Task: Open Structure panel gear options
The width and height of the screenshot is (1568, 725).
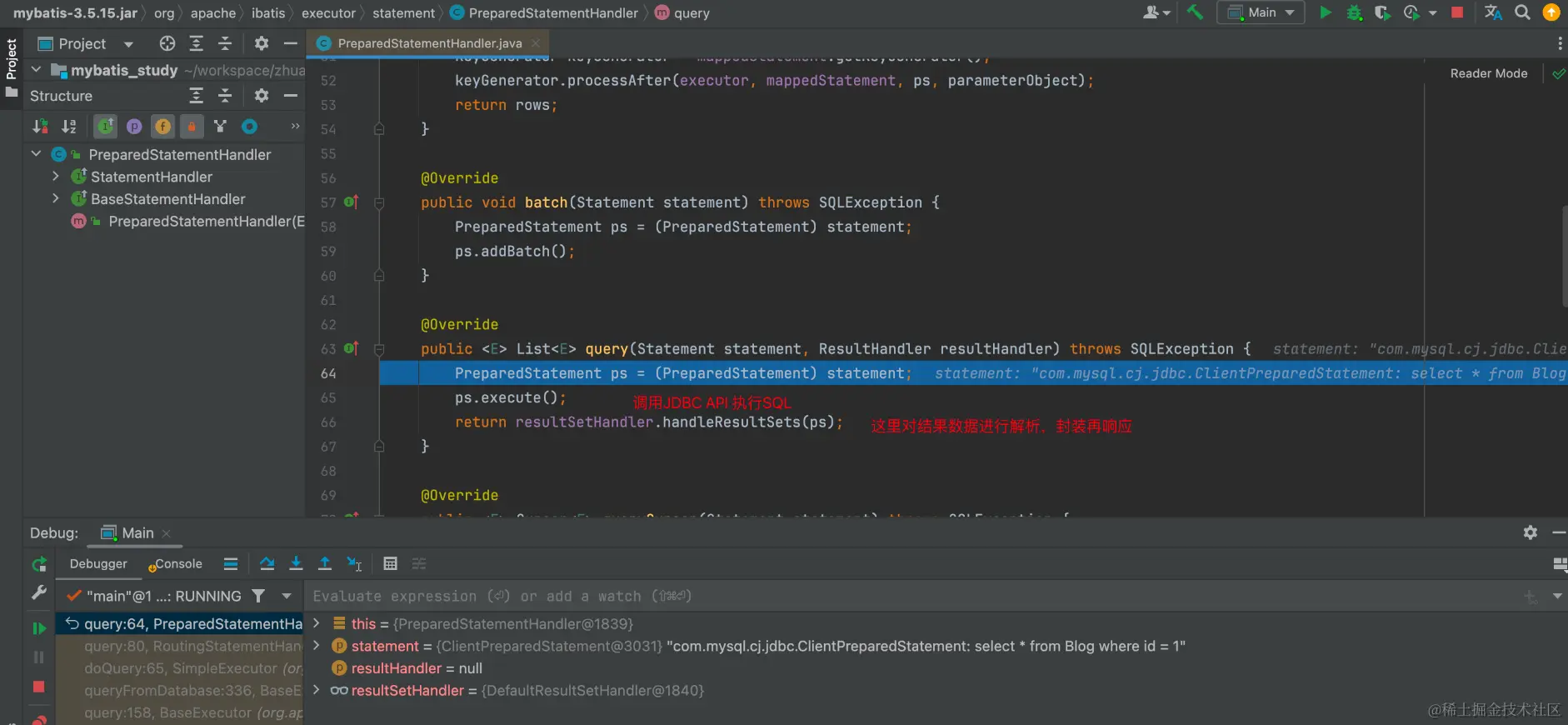Action: pyautogui.click(x=262, y=96)
